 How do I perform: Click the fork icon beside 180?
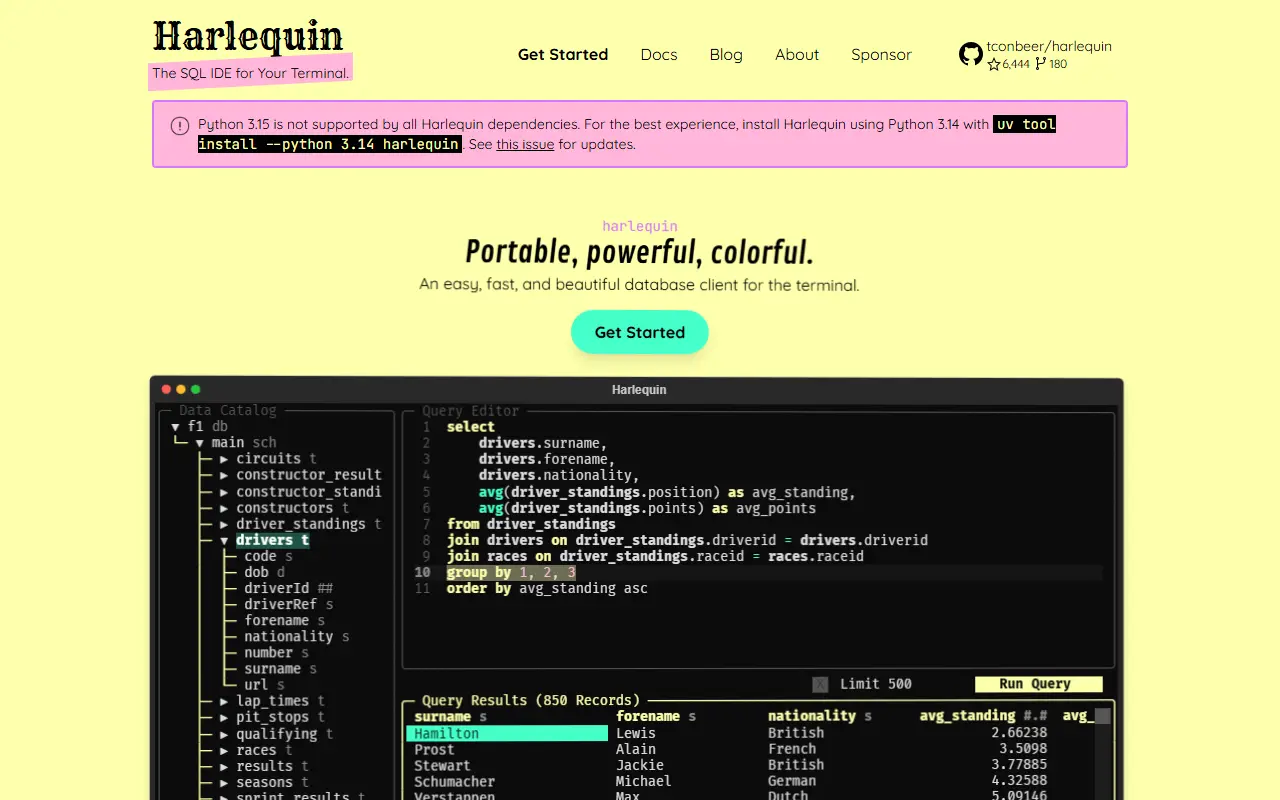[x=1040, y=64]
